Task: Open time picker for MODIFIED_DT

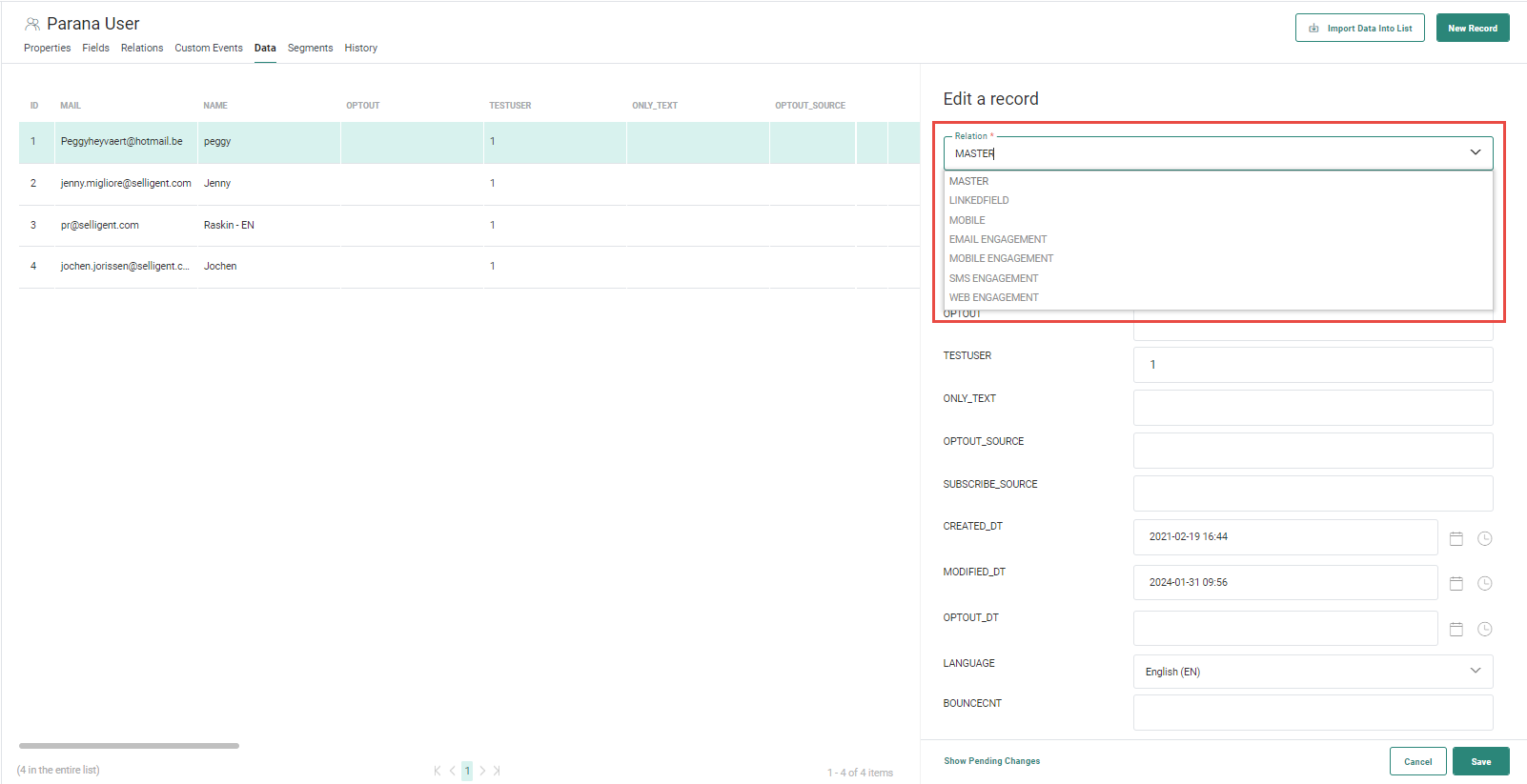Action: click(x=1484, y=583)
